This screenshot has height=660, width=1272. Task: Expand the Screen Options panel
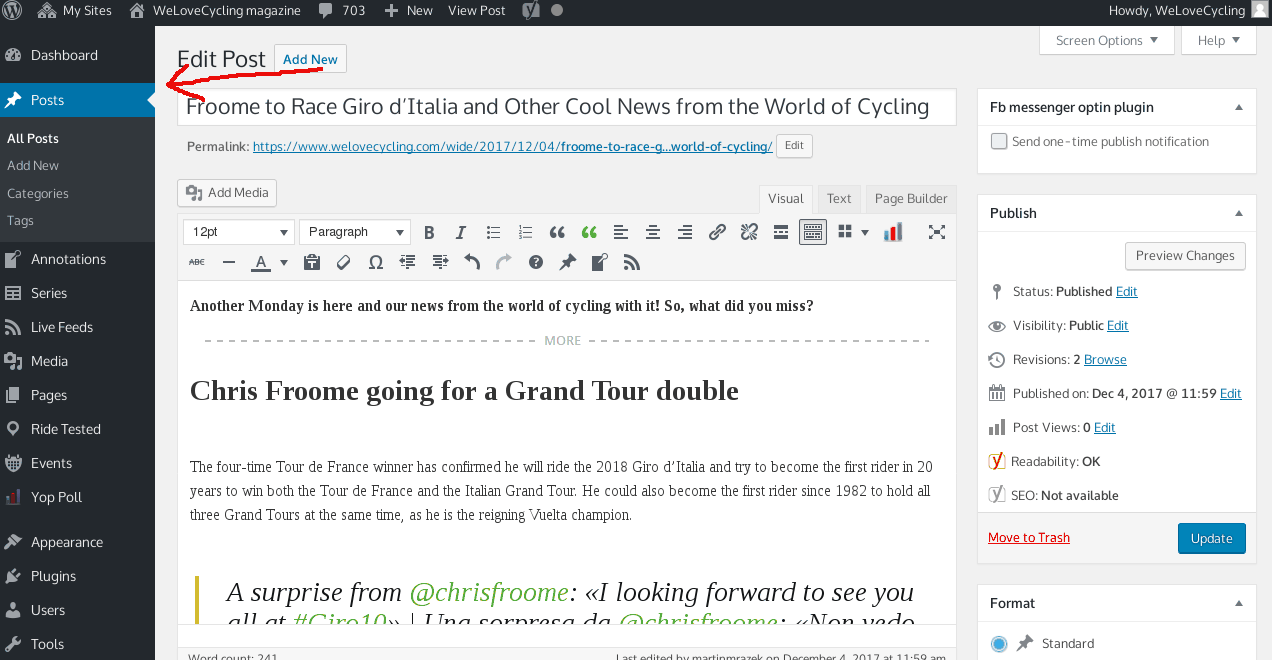1107,41
